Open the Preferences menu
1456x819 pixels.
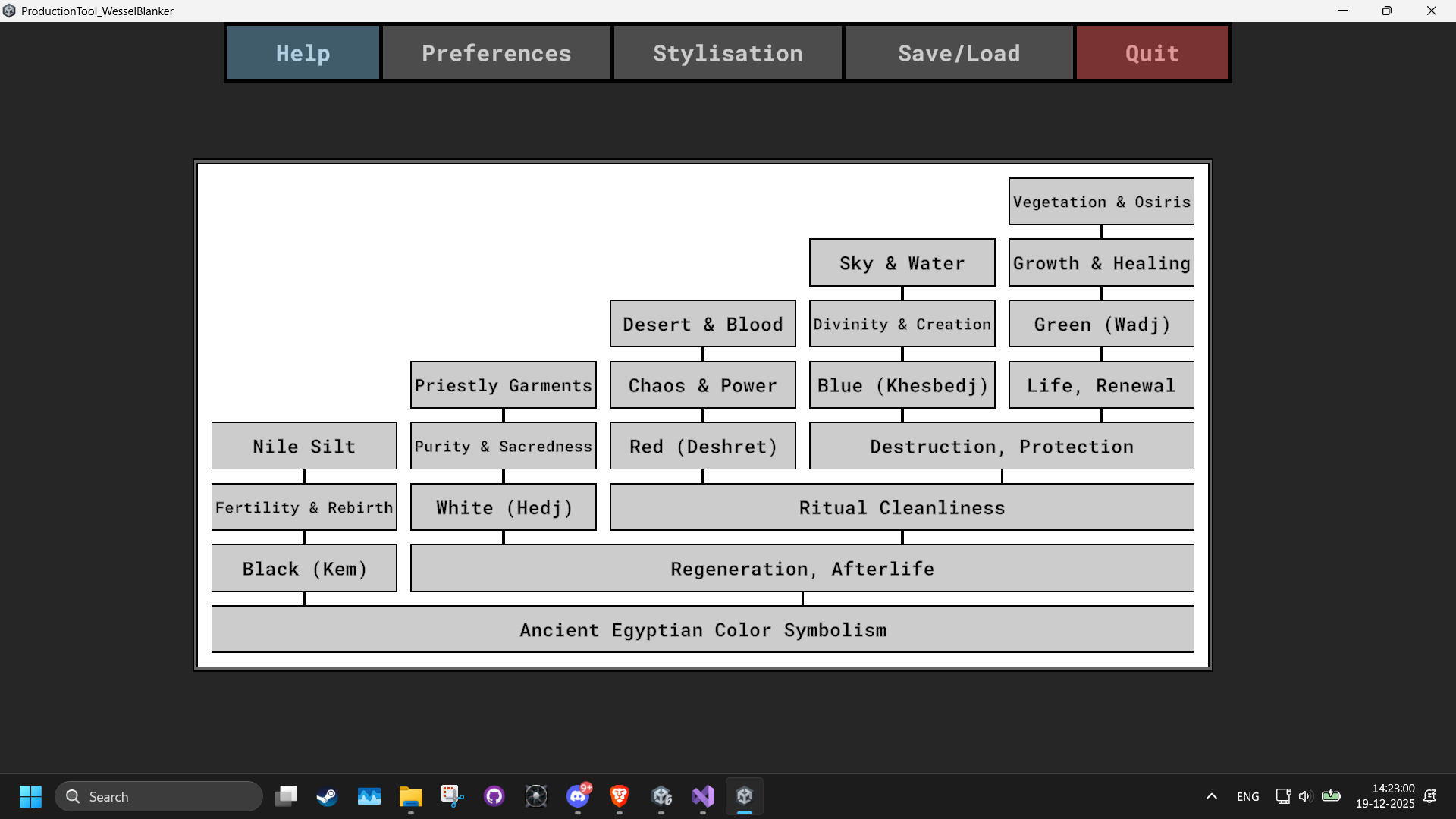(x=497, y=53)
